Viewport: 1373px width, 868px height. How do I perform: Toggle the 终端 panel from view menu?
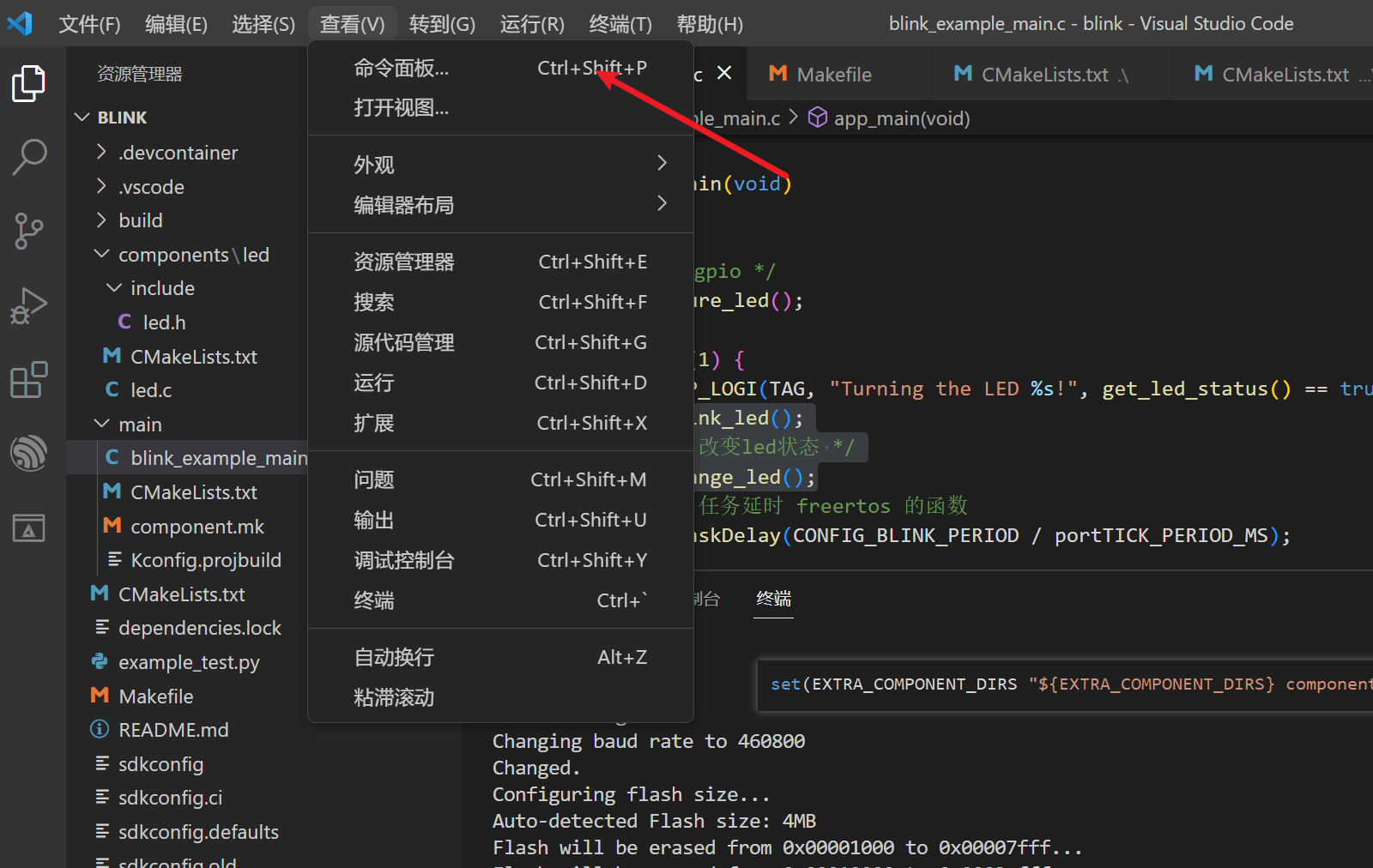373,600
